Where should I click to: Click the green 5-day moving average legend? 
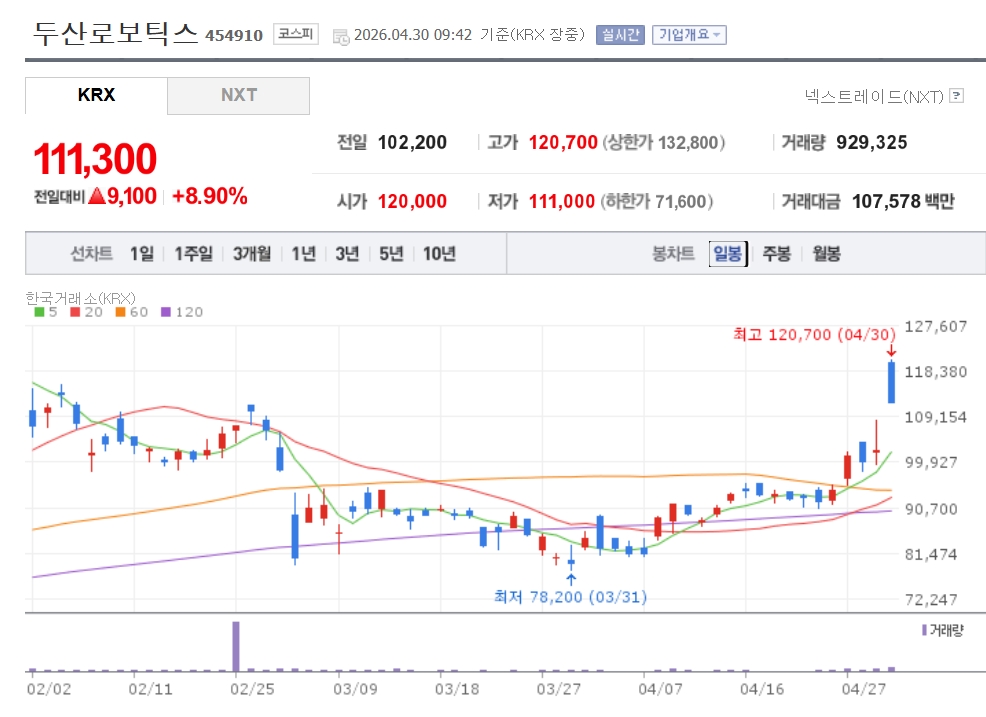pyautogui.click(x=44, y=312)
